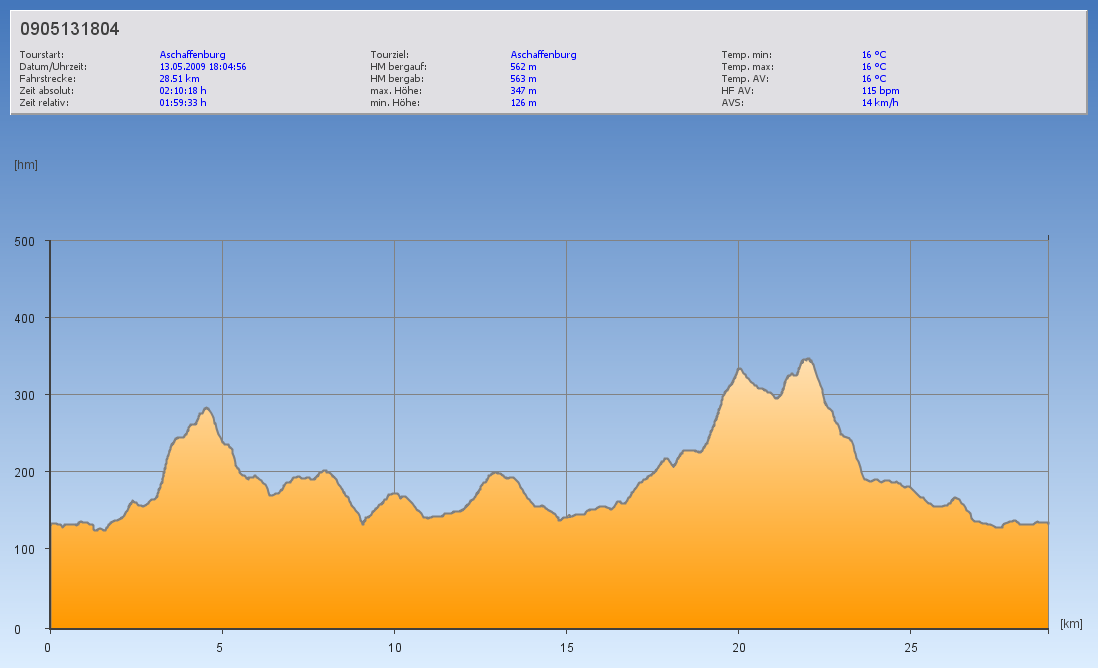The height and width of the screenshot is (668, 1098).
Task: Click the date value 13.05.2009 18:04:56
Action: tap(203, 67)
